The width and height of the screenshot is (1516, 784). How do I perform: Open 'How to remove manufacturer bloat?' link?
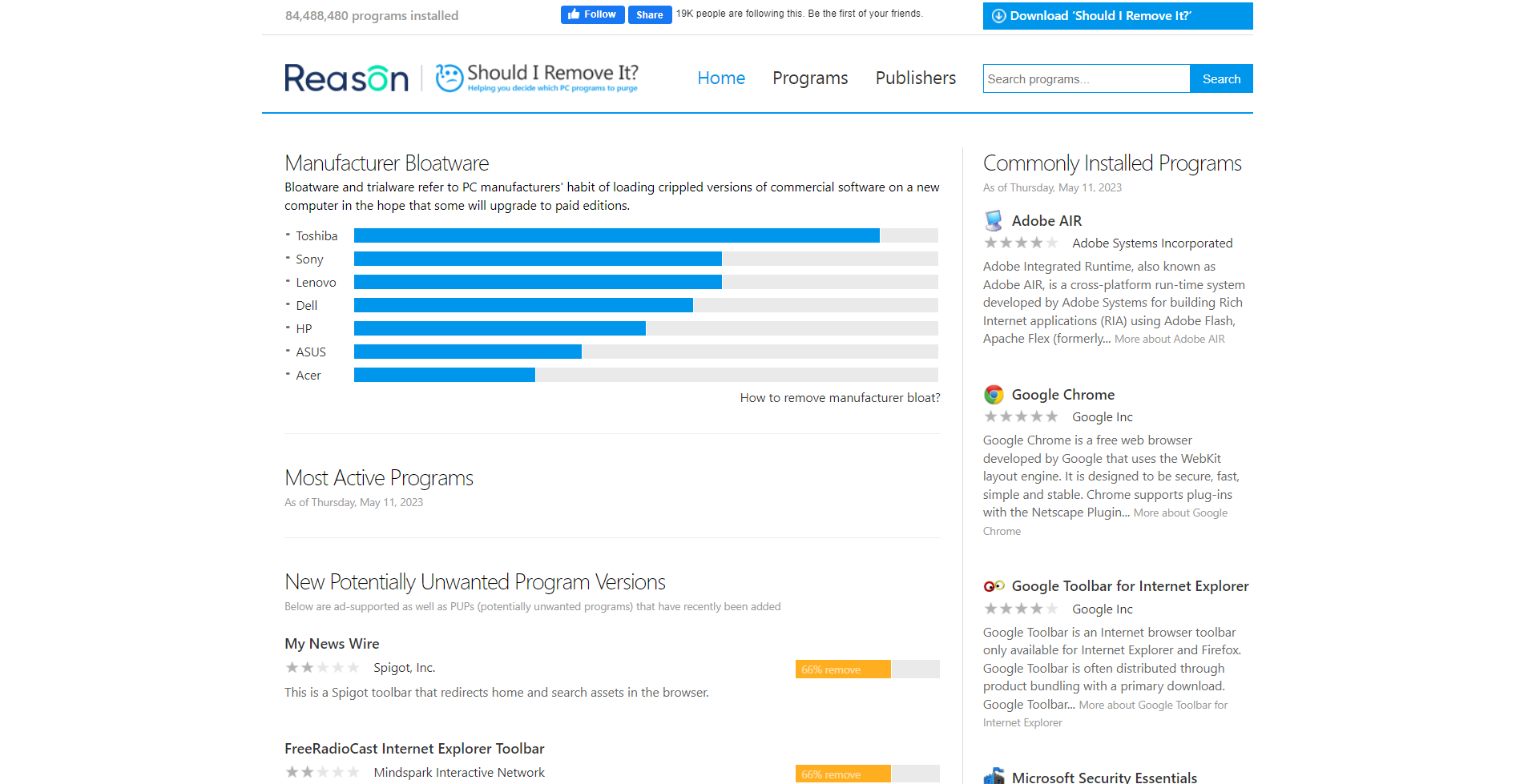[x=840, y=398]
